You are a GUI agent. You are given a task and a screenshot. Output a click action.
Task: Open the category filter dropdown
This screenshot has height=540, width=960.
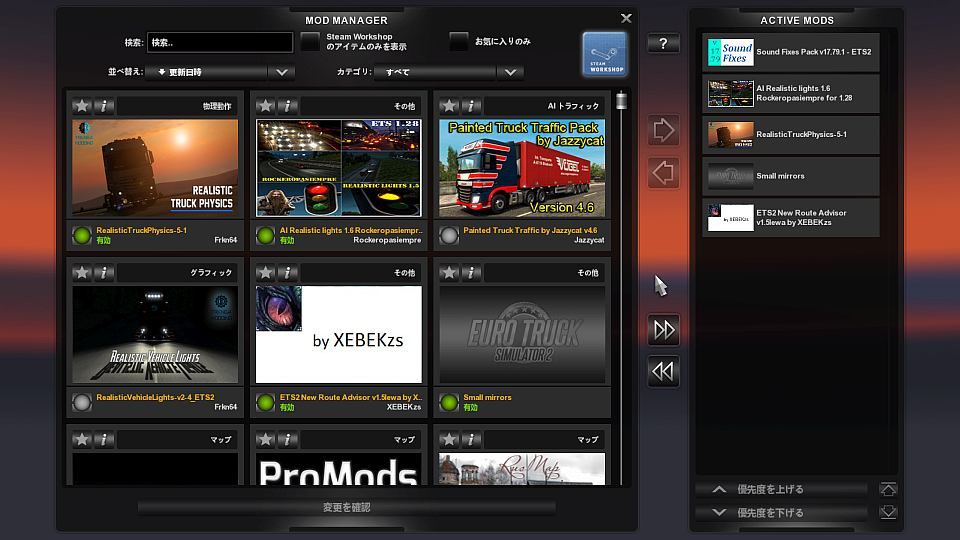click(x=511, y=72)
